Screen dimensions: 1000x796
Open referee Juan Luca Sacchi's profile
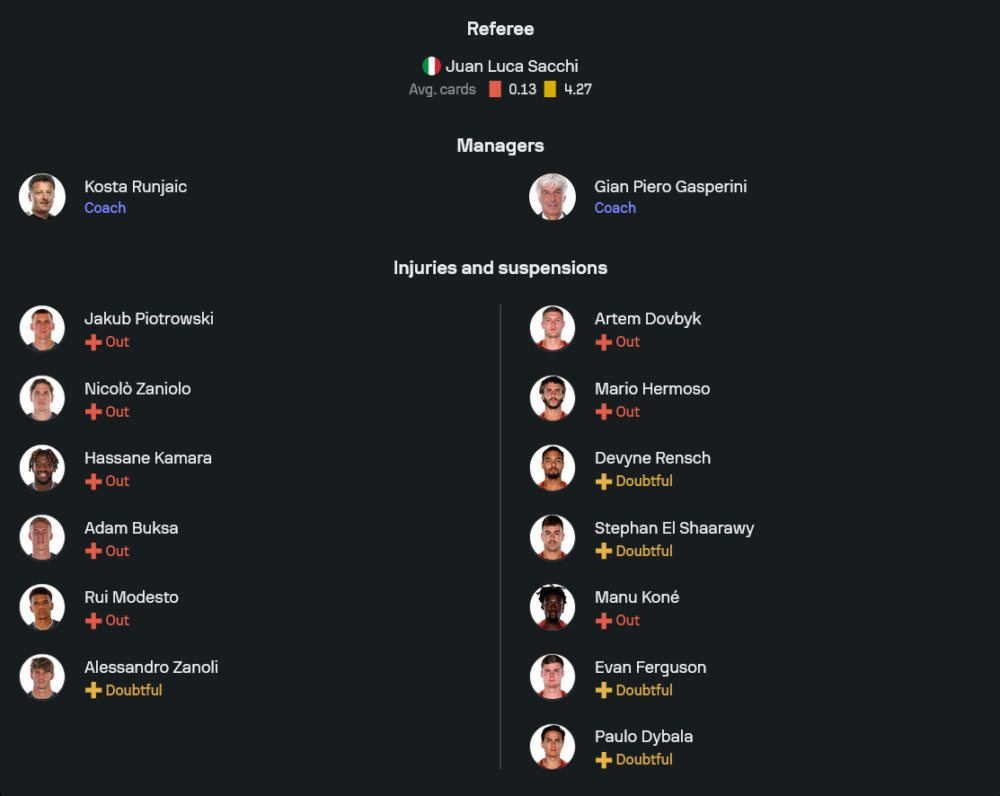click(511, 66)
